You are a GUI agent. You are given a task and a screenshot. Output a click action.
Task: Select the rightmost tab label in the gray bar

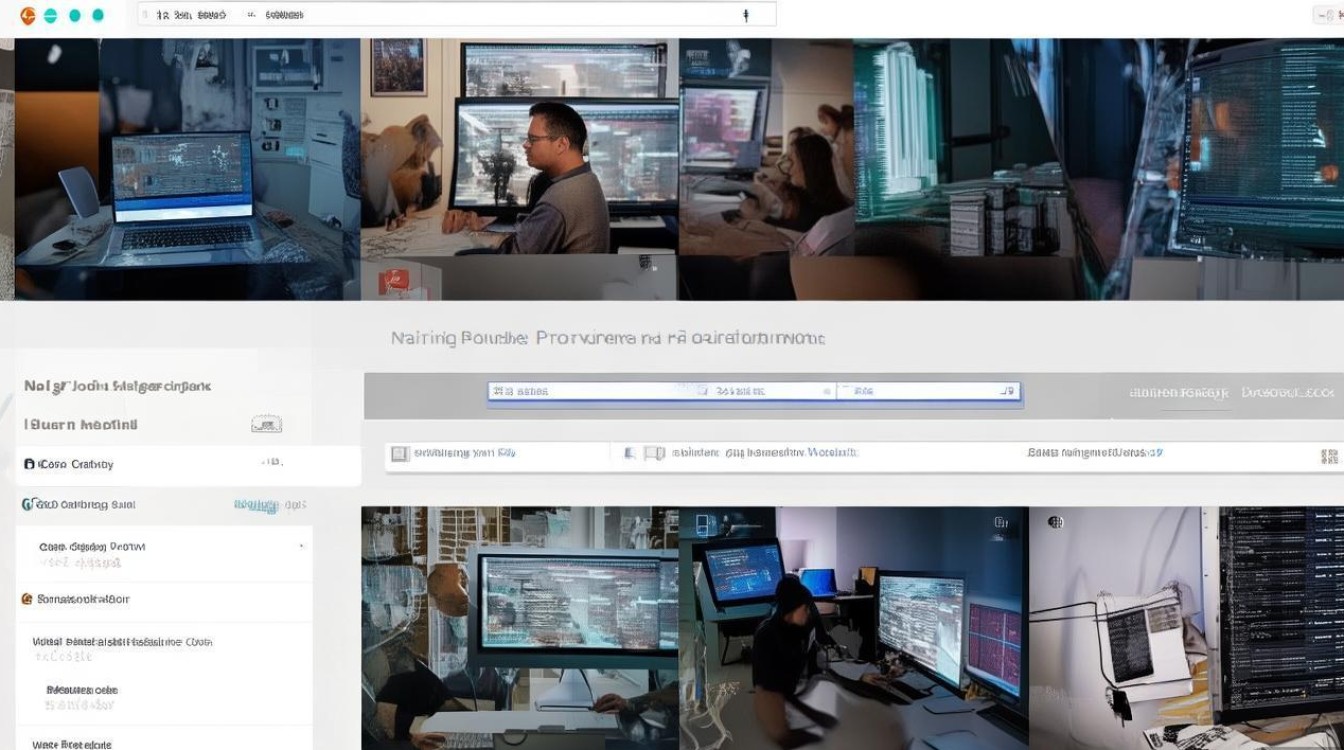click(1288, 393)
